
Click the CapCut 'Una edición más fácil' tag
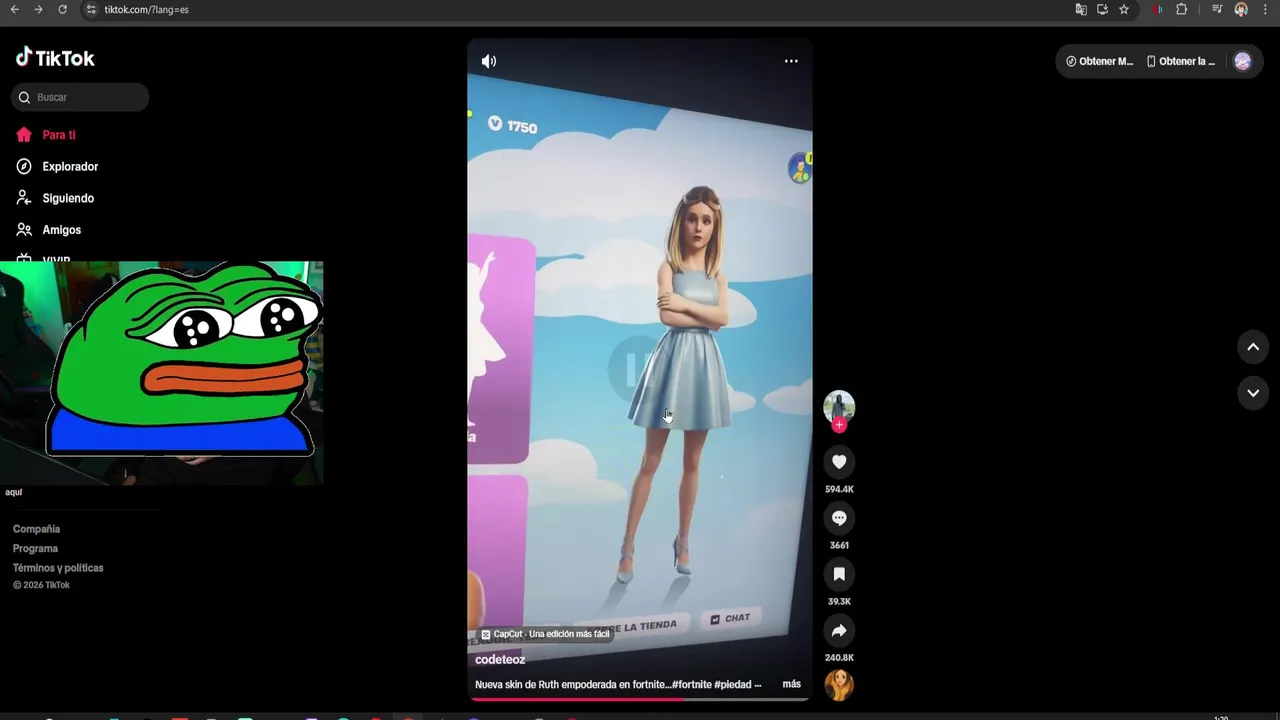[x=545, y=634]
